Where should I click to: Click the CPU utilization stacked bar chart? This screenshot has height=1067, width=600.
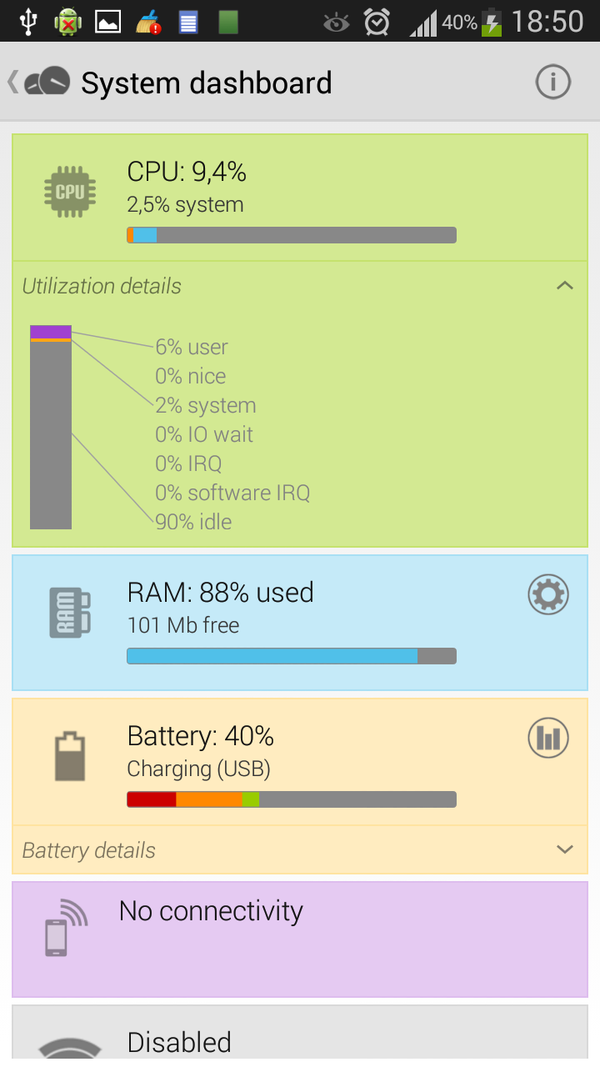point(51,425)
